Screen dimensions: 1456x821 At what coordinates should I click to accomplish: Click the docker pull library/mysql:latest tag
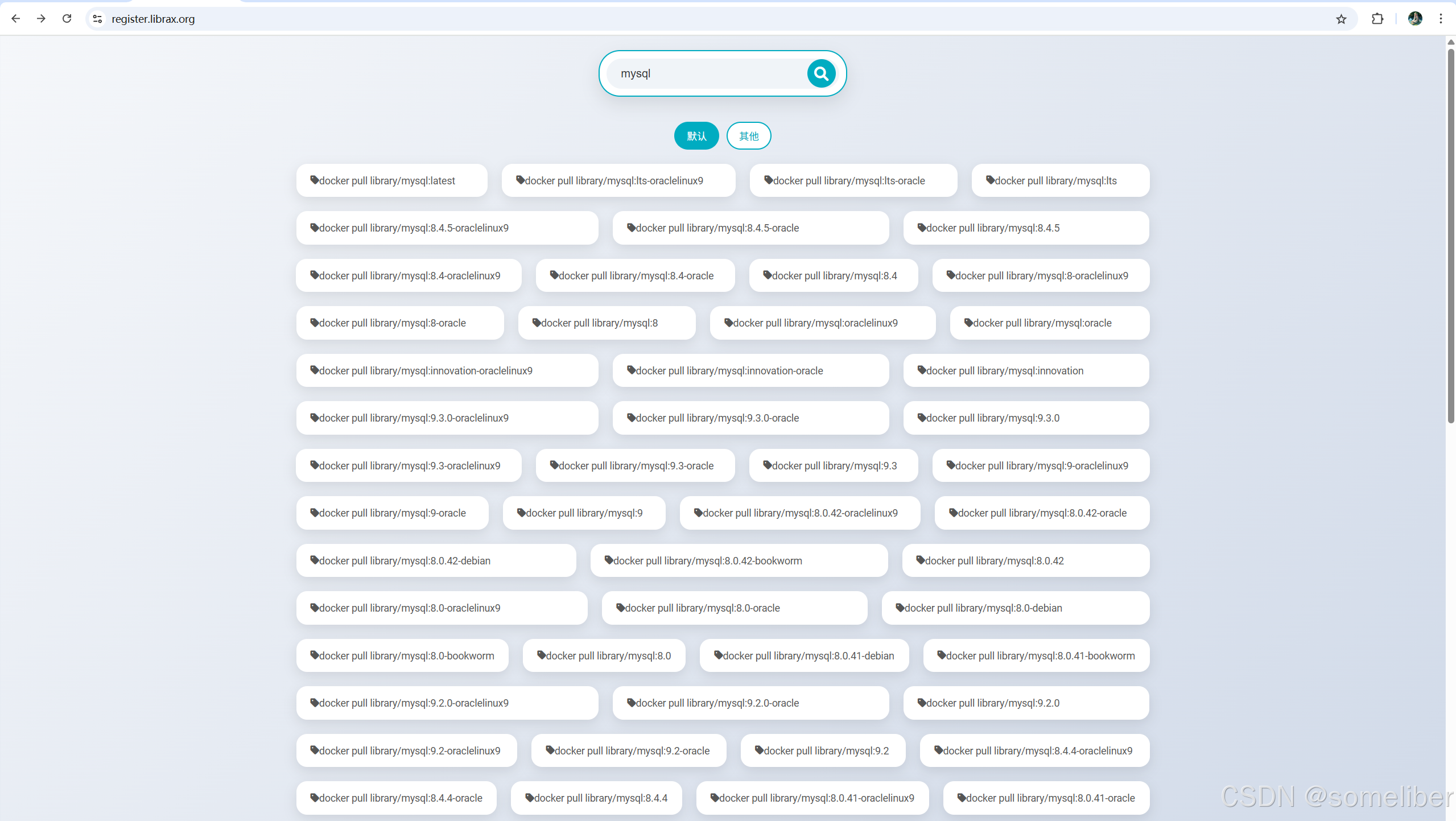[x=391, y=180]
